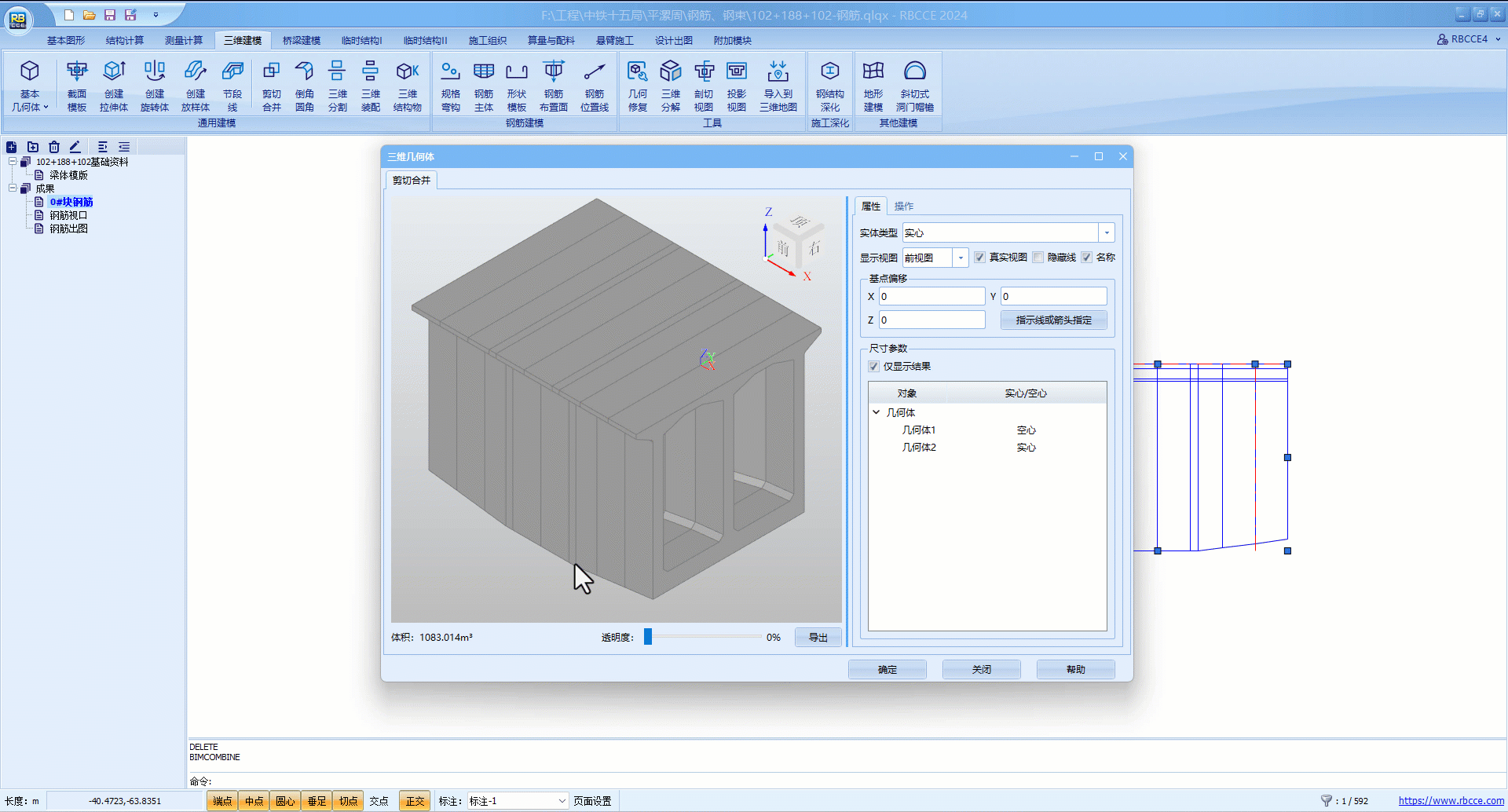Toggle the 真实视图 checkbox
Screen dimensions: 1508x812
[979, 258]
